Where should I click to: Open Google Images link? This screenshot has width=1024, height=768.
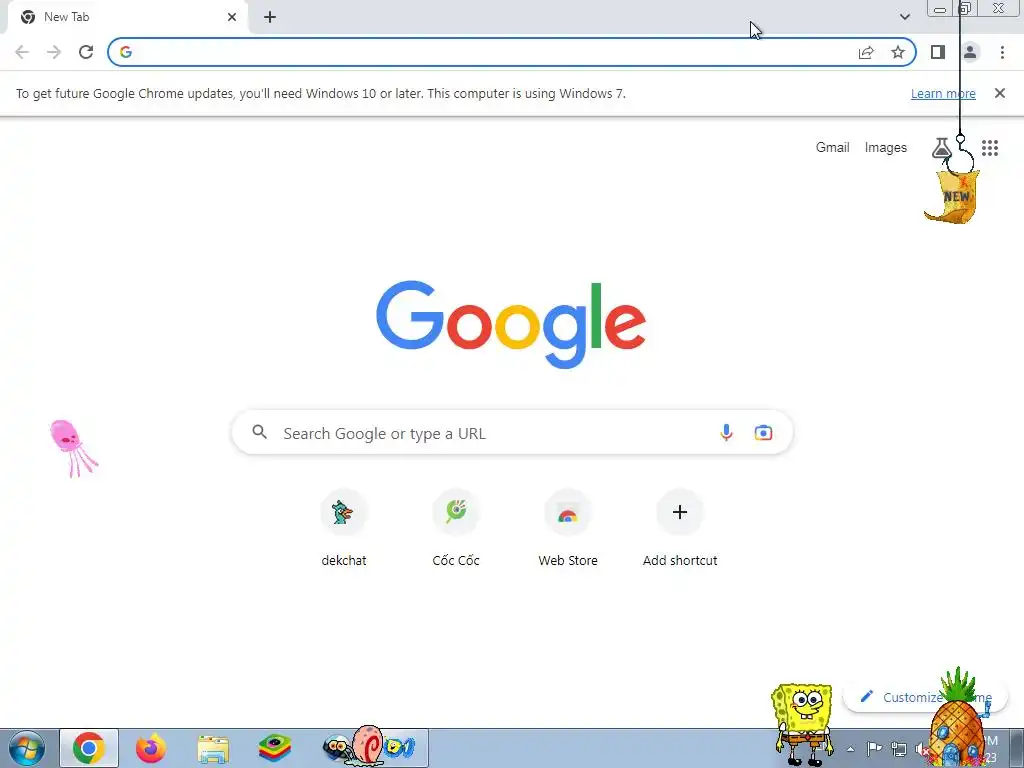click(x=886, y=148)
